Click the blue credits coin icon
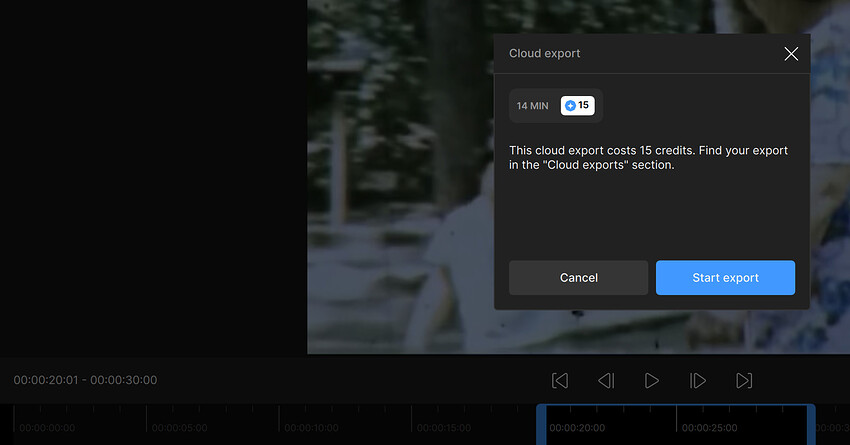This screenshot has height=445, width=850. click(x=570, y=106)
